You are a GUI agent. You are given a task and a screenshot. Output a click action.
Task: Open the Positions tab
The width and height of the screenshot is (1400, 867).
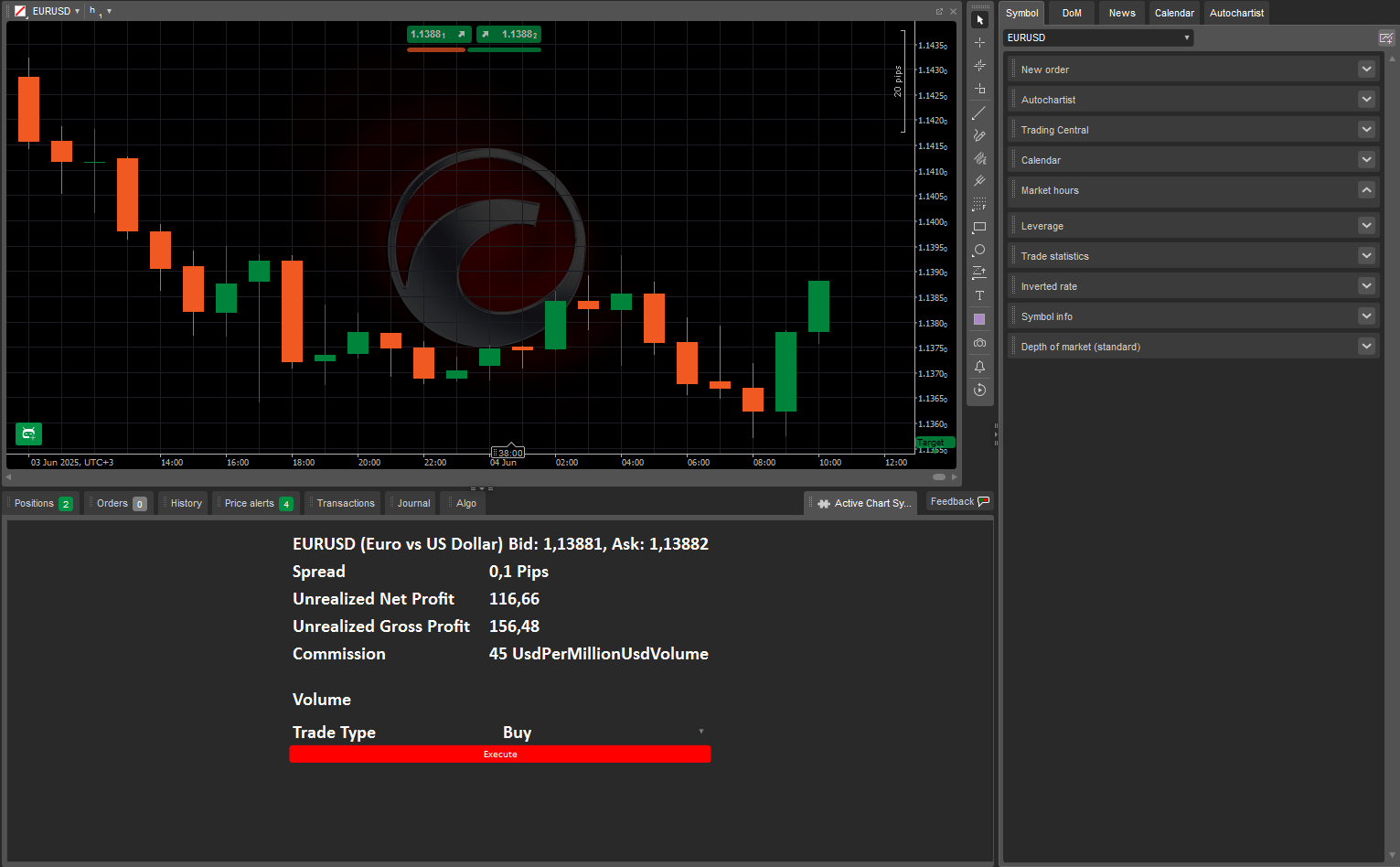42,503
